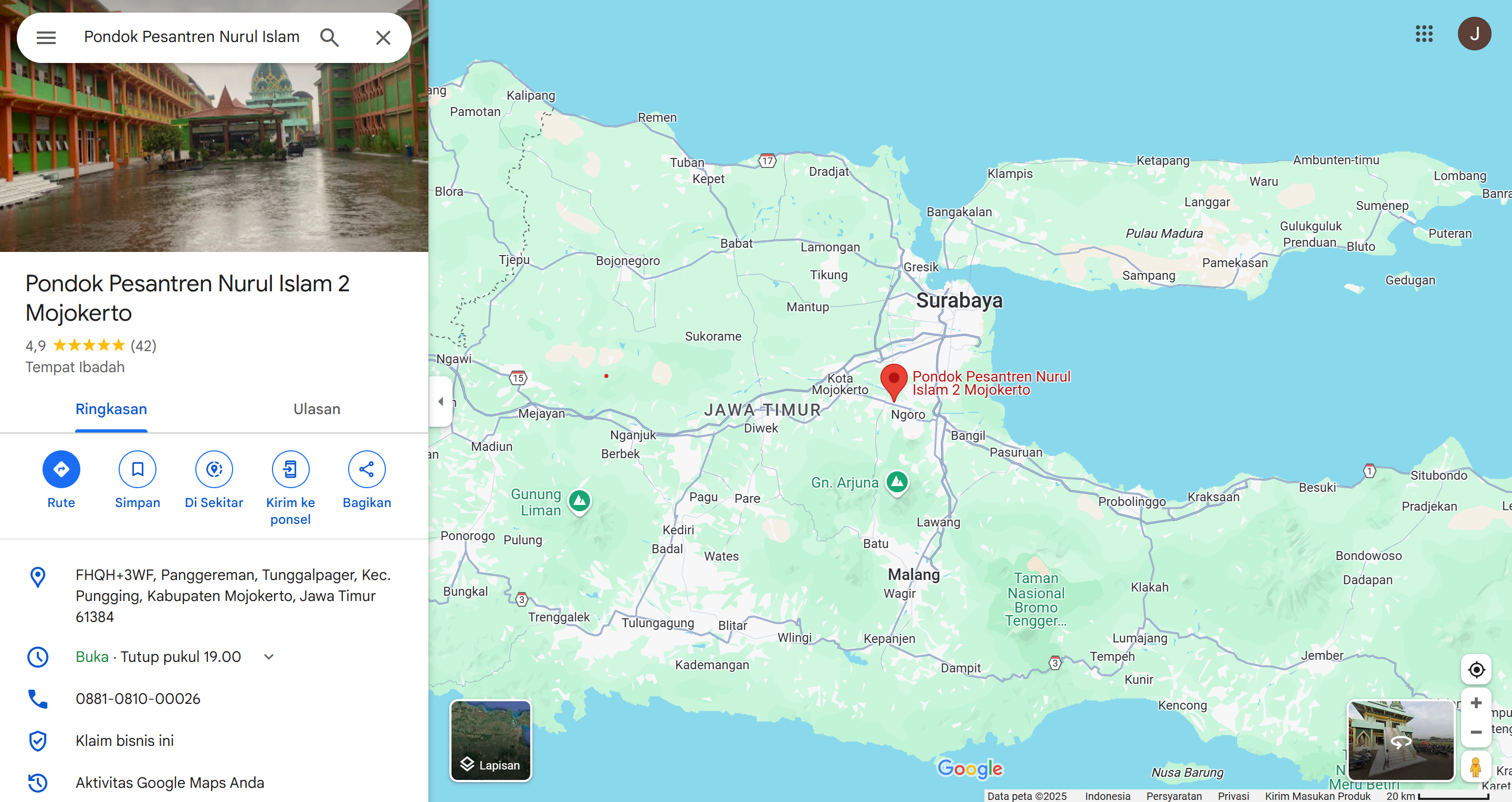Click Klaim bisnis ini
Screen dimensions: 1512x802
(x=124, y=741)
